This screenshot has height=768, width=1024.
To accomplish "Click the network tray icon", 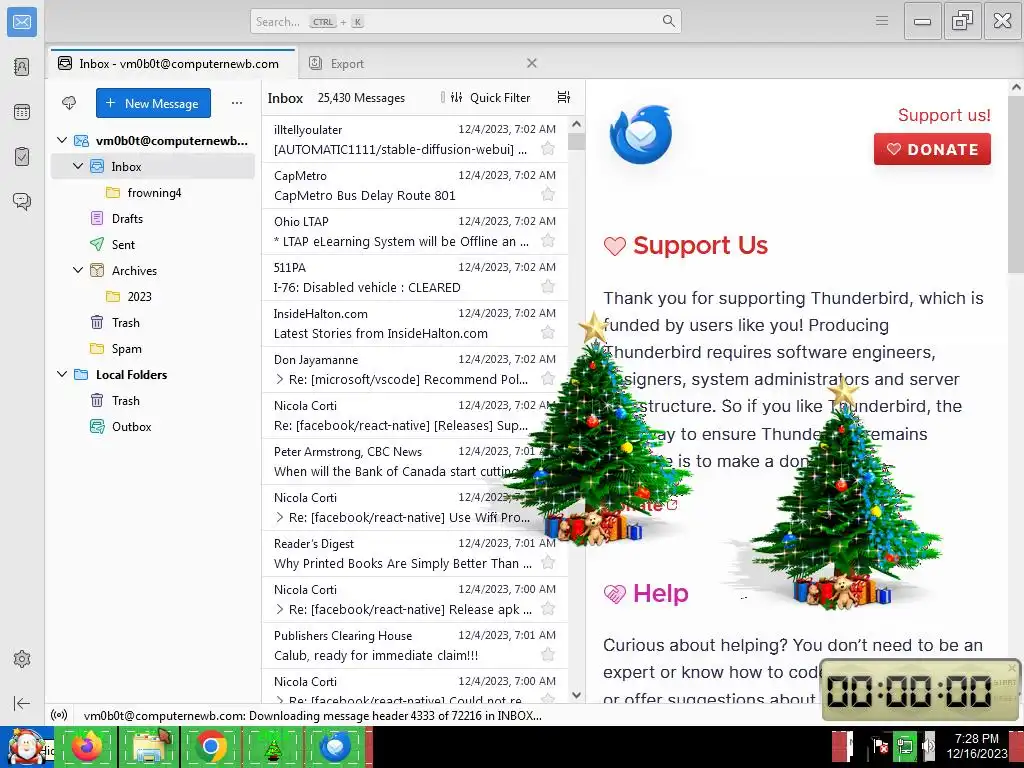I will click(x=905, y=746).
